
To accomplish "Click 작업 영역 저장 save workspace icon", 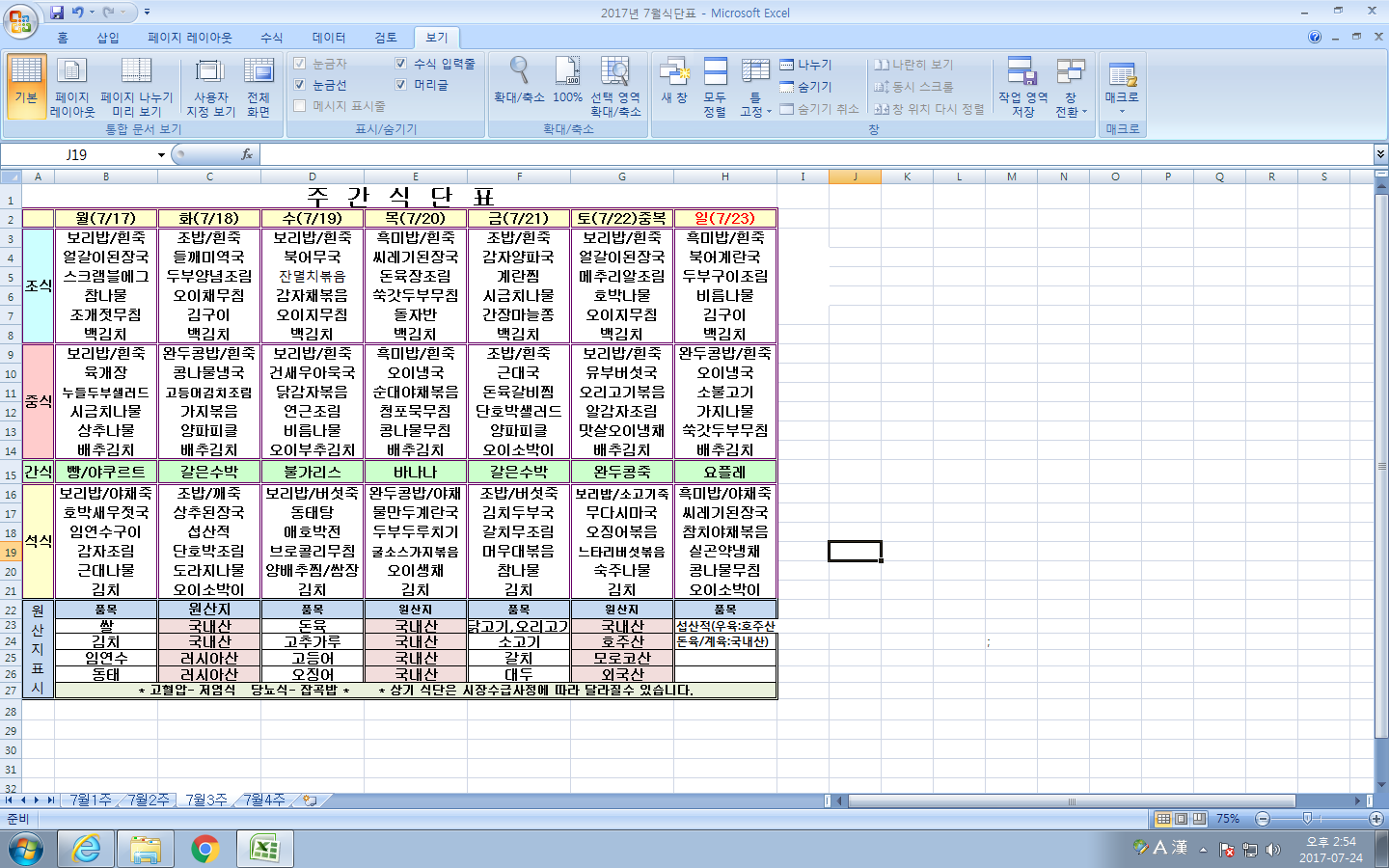I will tap(1022, 86).
